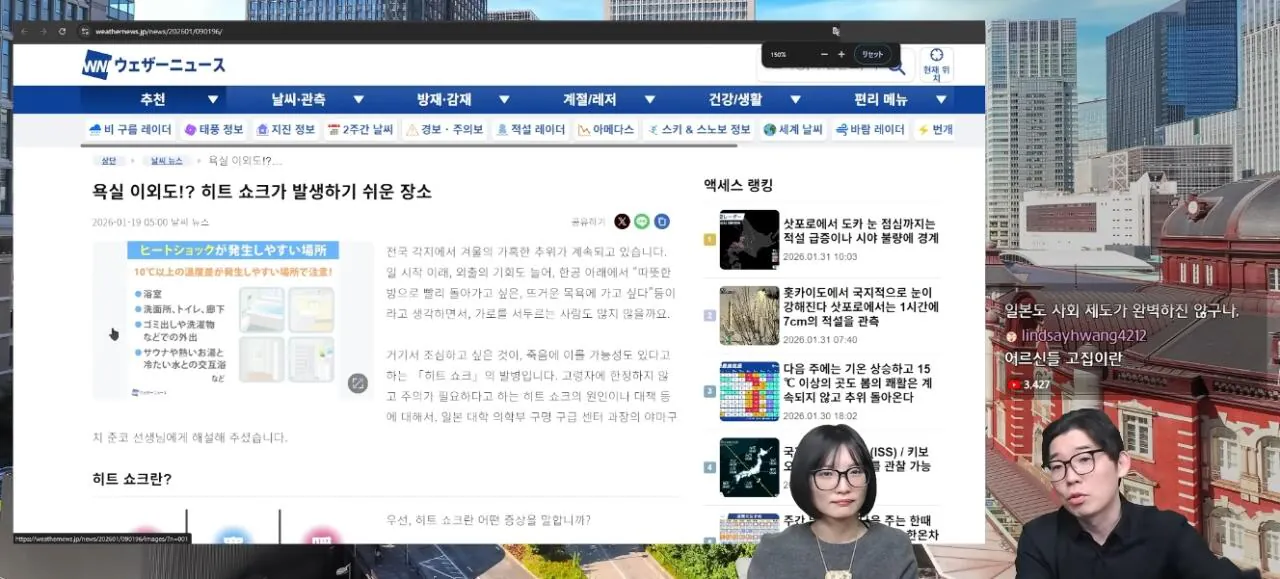The width and height of the screenshot is (1280, 579).
Task: Enlarge the heat shock infographic image
Action: coord(357,383)
